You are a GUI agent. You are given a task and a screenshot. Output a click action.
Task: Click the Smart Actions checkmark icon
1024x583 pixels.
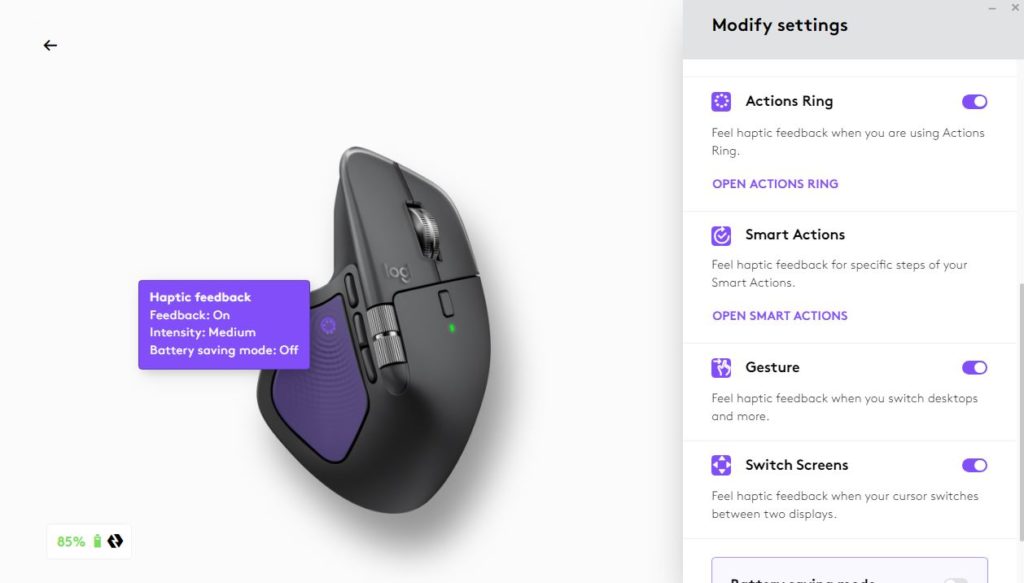point(721,235)
